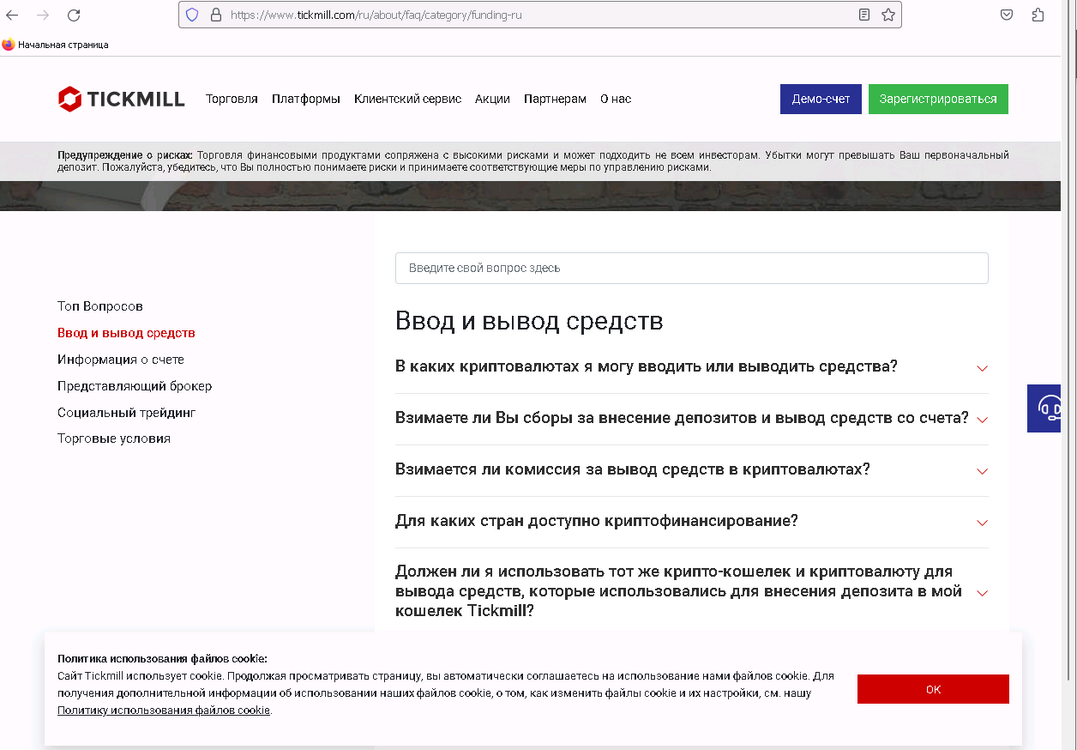Reload the page with refresh icon
Screen dimensions: 1077x750
click(x=74, y=14)
